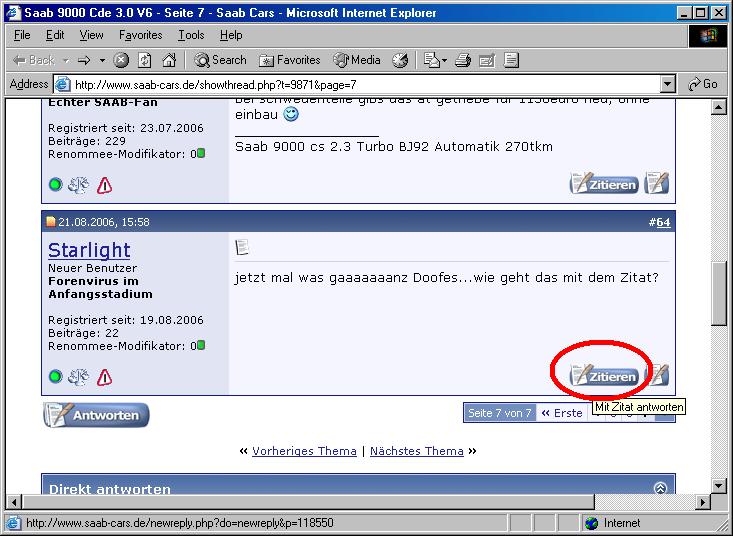Click the Go button
733x536 pixels.
point(703,84)
